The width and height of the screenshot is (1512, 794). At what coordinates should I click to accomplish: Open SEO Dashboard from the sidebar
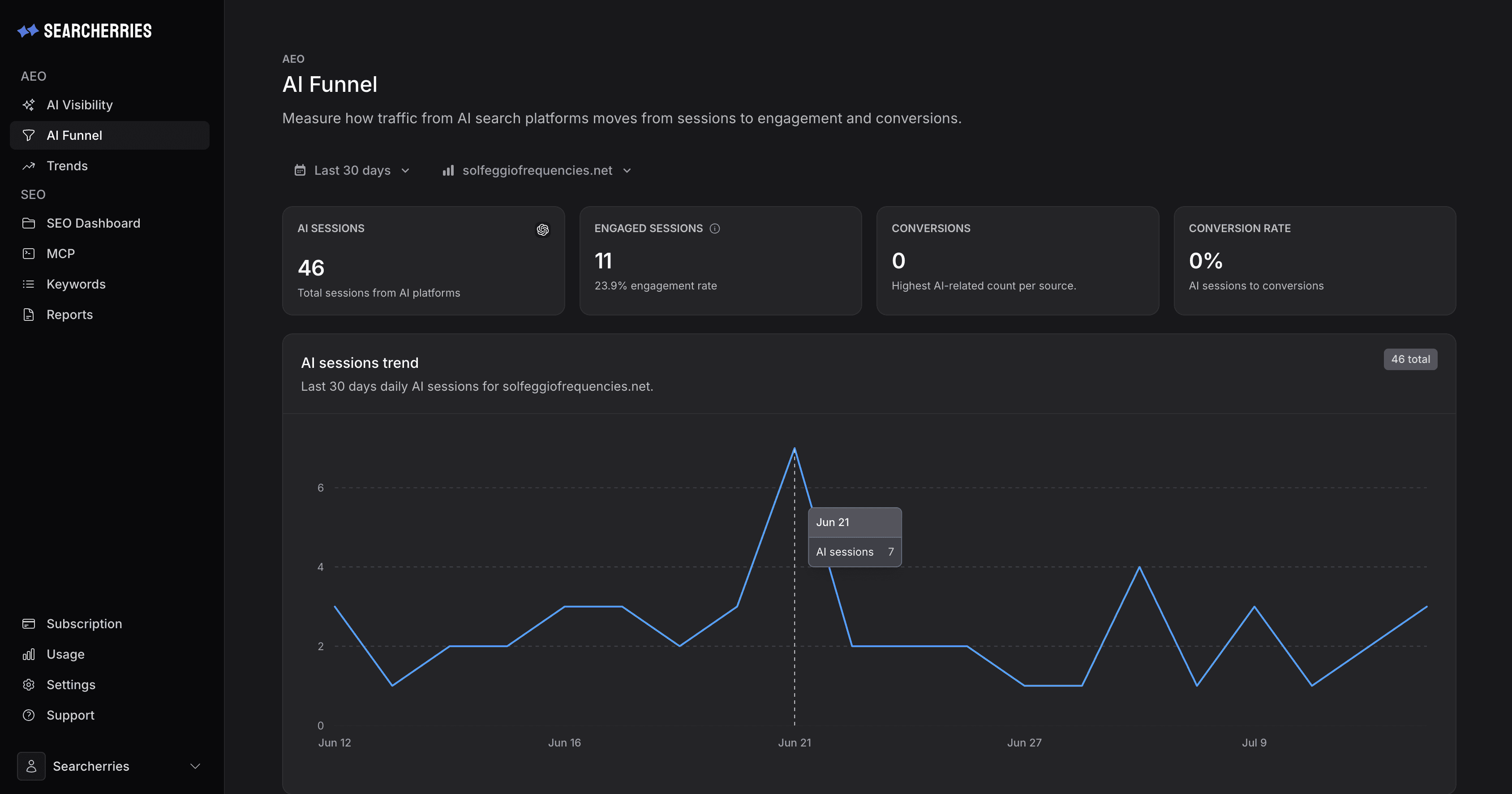click(109, 223)
